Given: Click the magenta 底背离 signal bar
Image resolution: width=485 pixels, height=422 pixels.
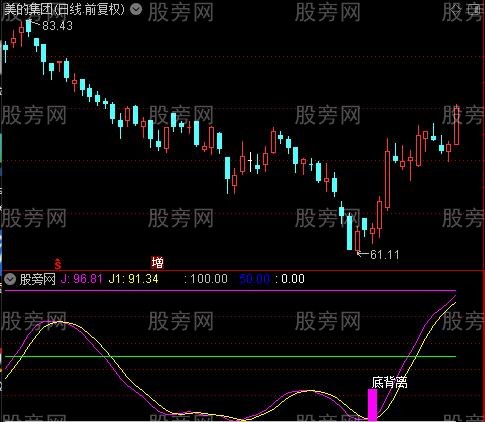Looking at the screenshot, I should pyautogui.click(x=372, y=405).
